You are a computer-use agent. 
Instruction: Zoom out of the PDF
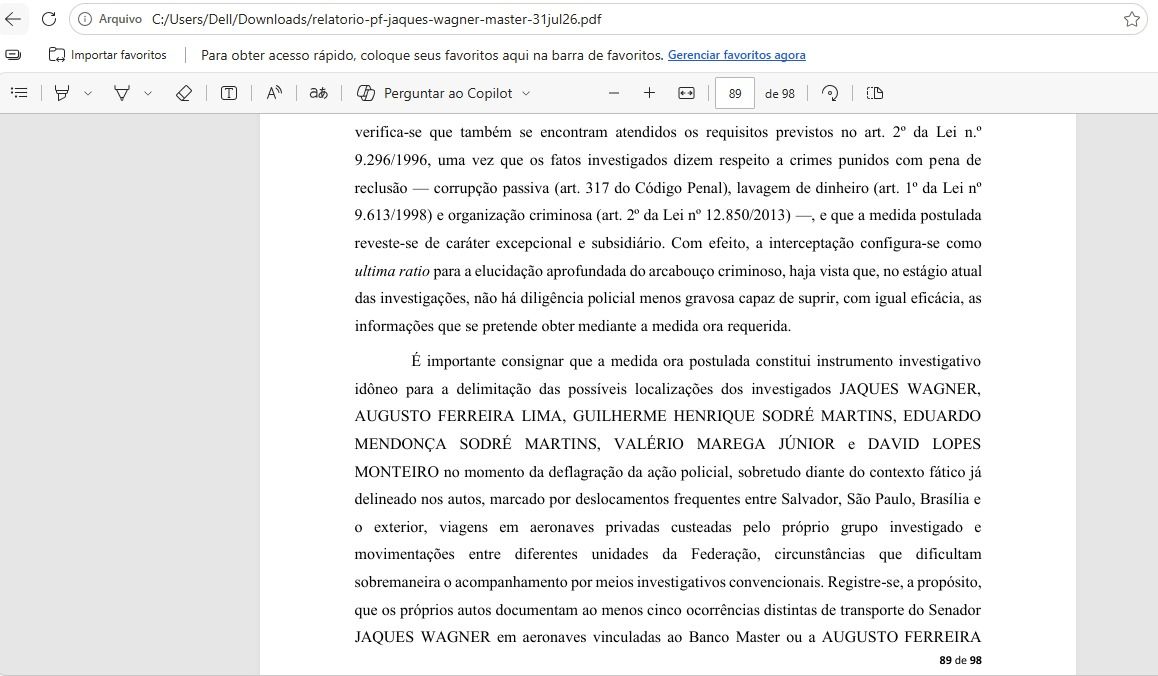(614, 93)
